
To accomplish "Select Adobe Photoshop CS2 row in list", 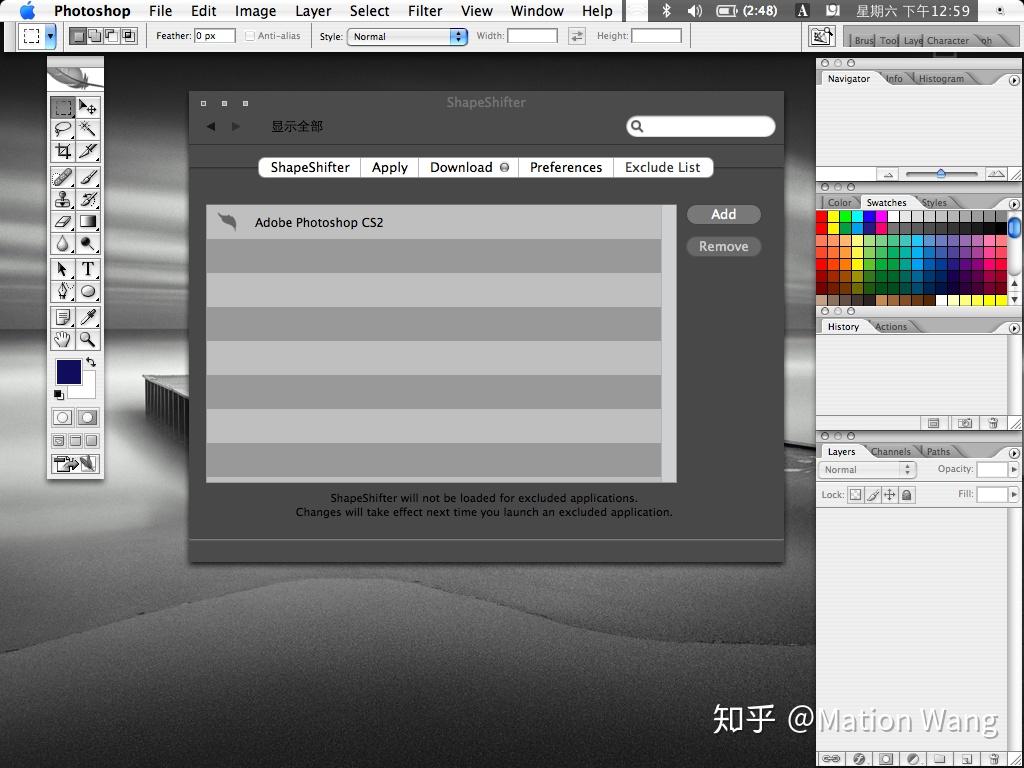I will [434, 222].
